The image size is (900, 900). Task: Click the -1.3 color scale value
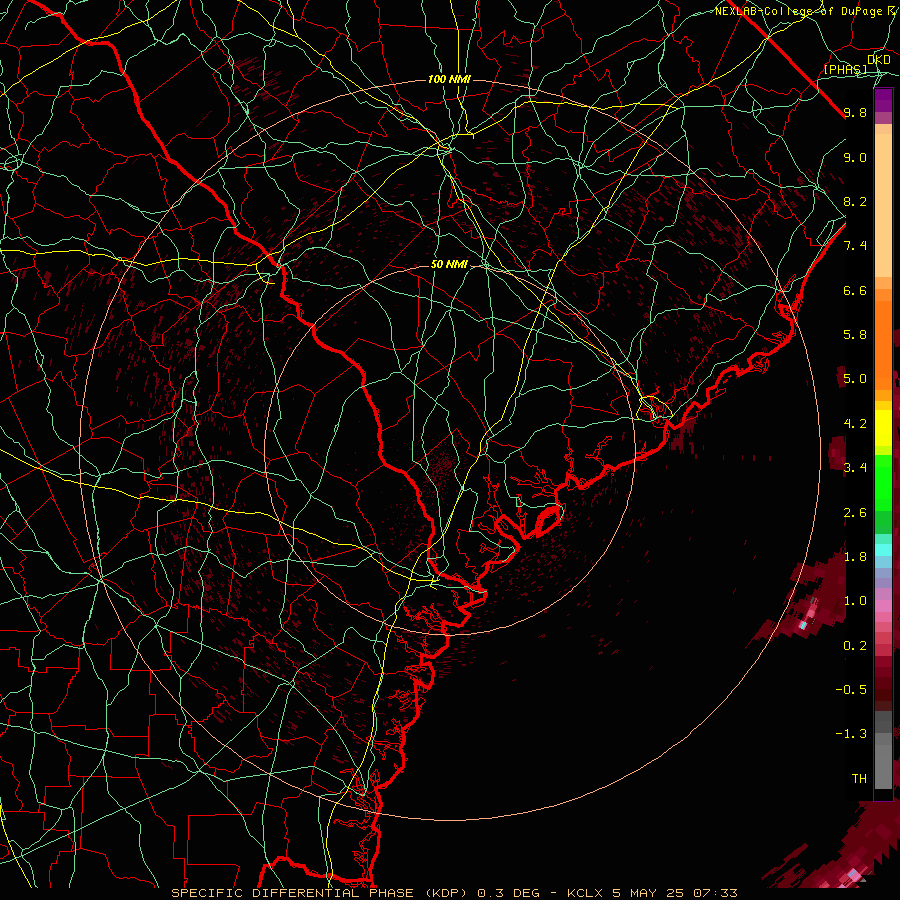tap(851, 734)
